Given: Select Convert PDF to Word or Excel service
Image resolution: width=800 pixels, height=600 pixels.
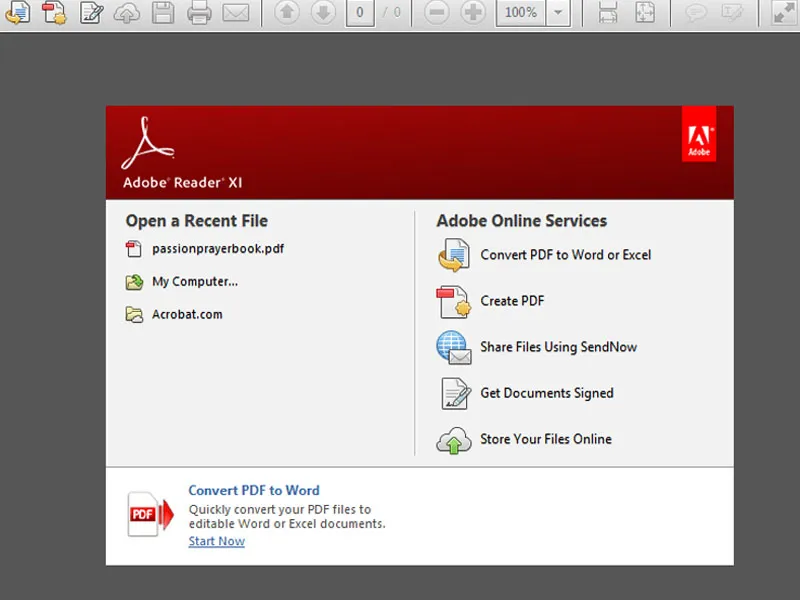Looking at the screenshot, I should 565,255.
